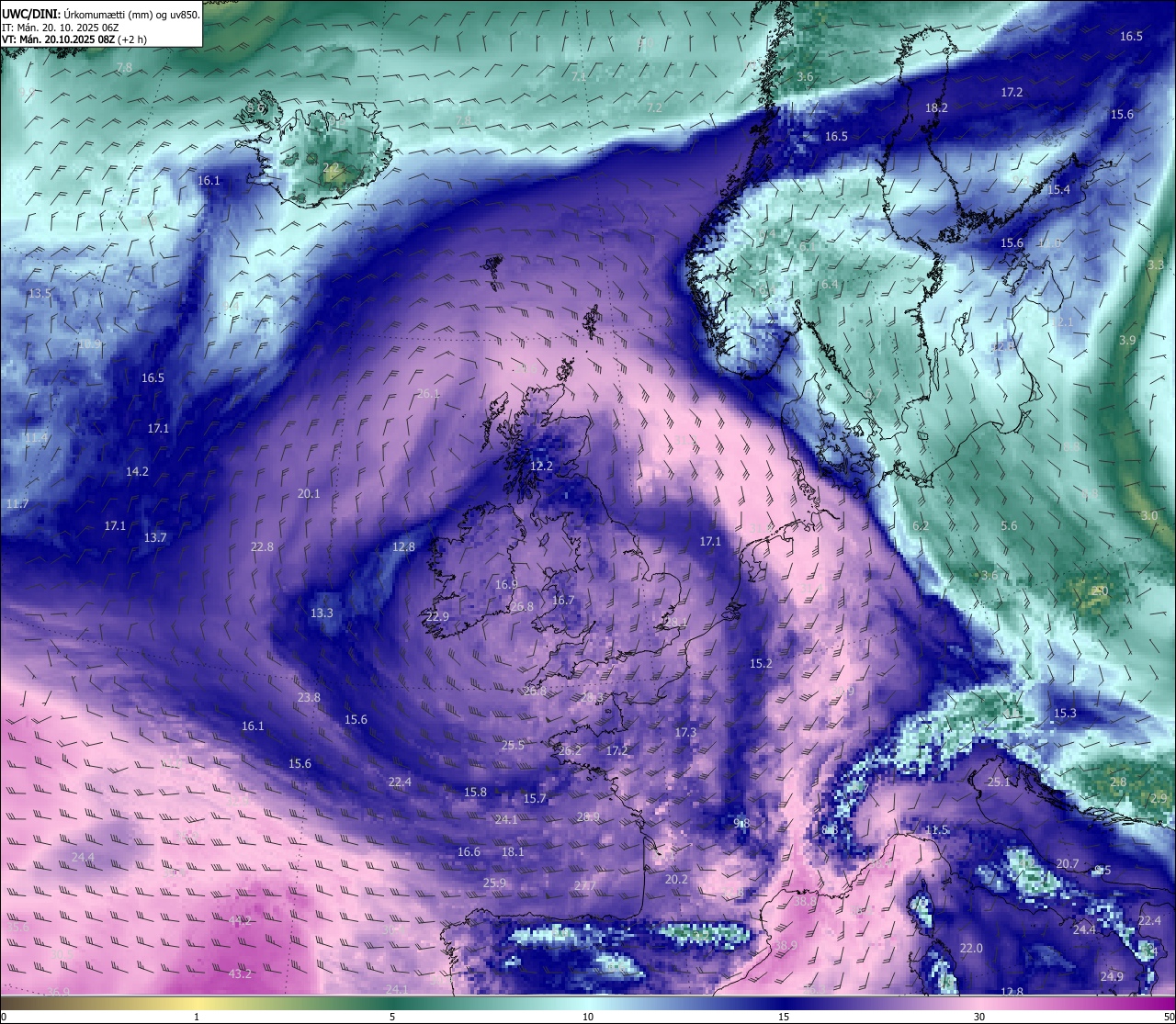Screen dimensions: 1176x1024
Task: Click the map value 25.5
Action: point(513,745)
